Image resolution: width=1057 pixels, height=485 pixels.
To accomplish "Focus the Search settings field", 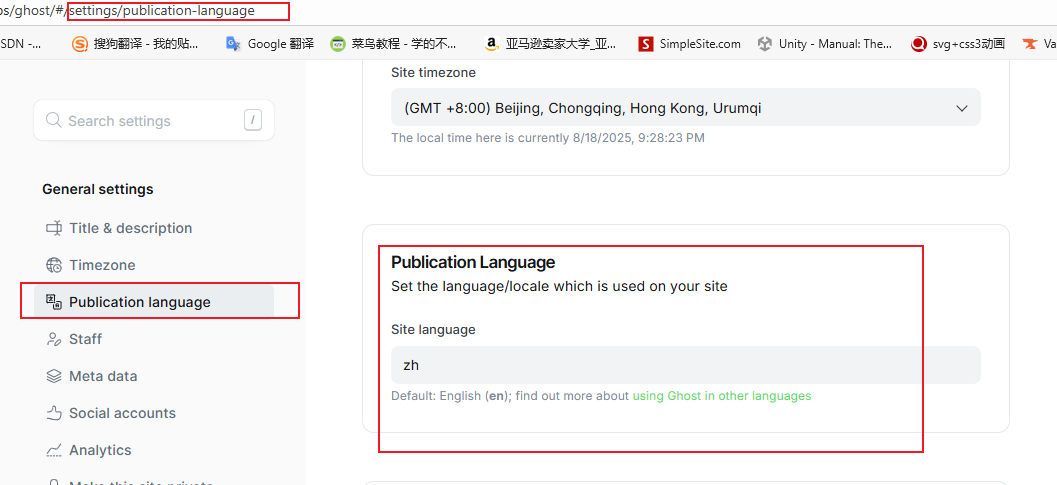I will [150, 121].
